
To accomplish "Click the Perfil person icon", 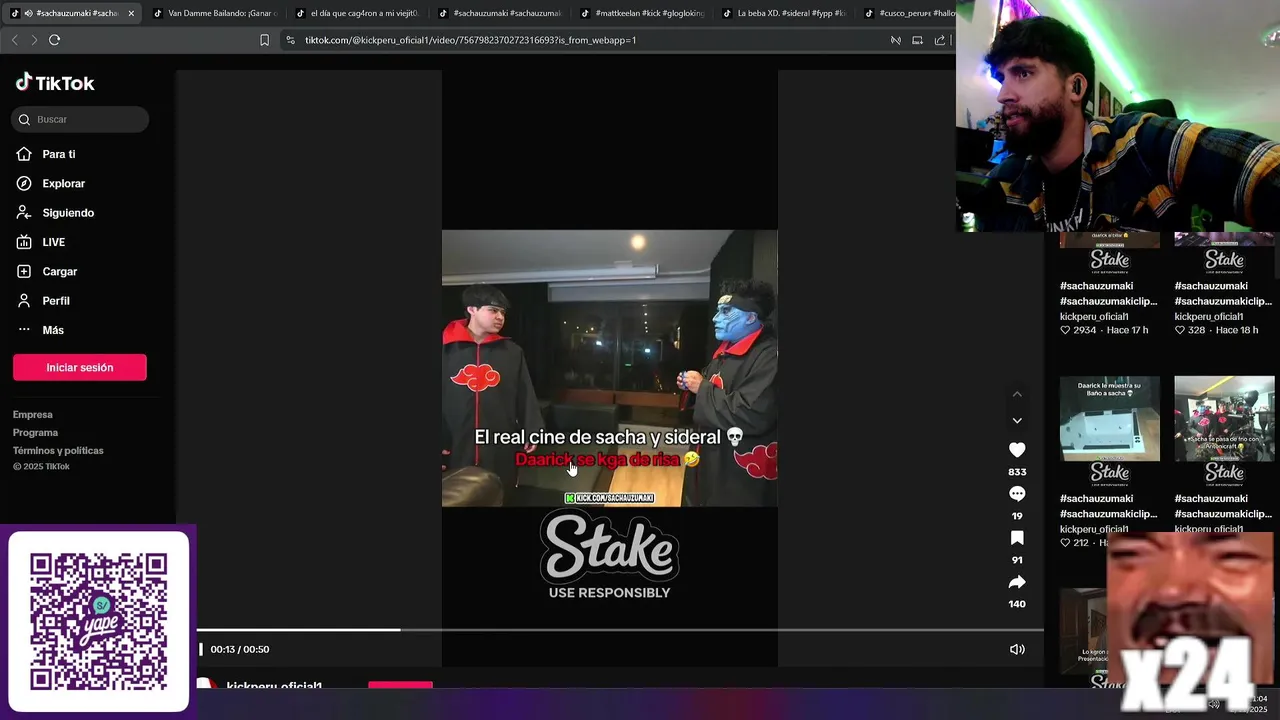I will click(x=24, y=301).
